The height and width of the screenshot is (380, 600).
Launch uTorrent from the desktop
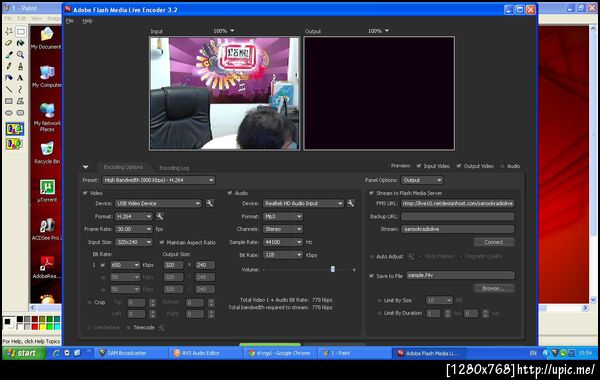coord(47,191)
